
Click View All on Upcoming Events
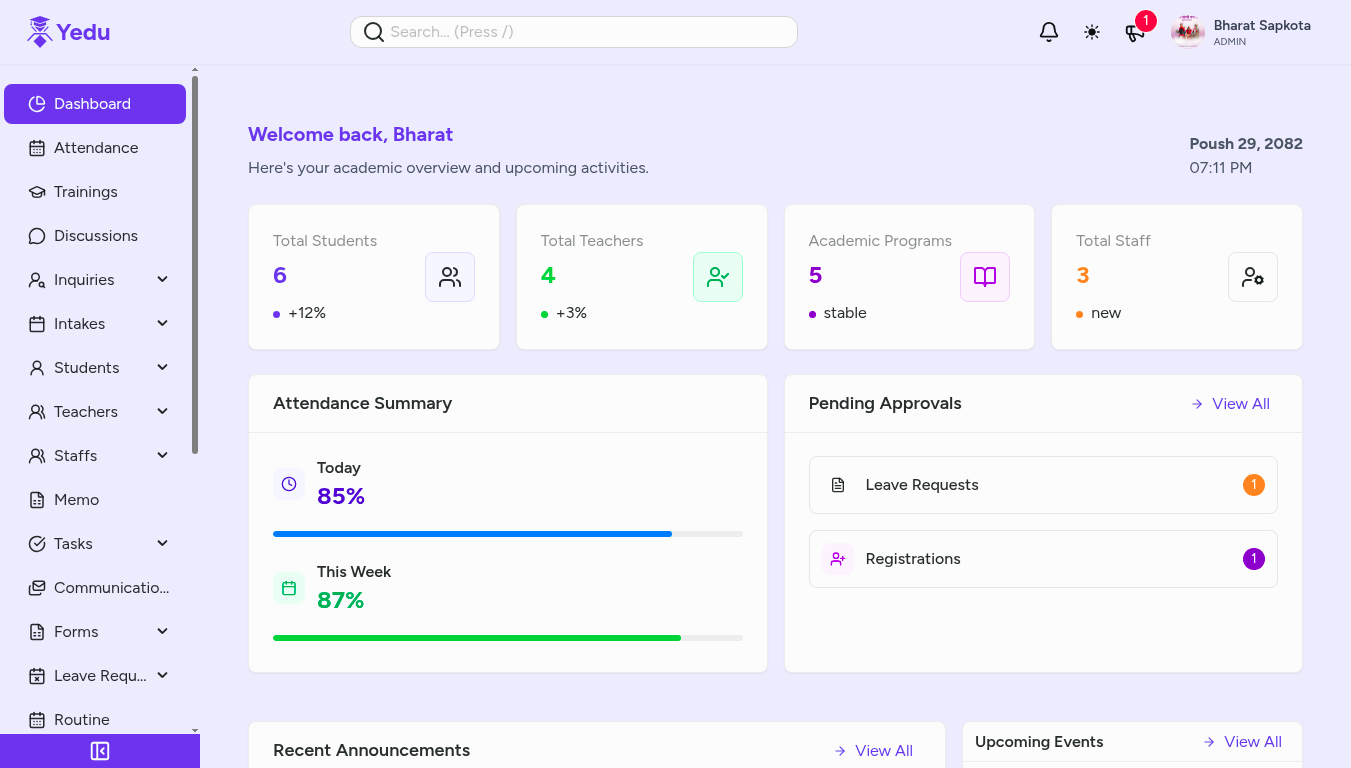coord(1251,741)
